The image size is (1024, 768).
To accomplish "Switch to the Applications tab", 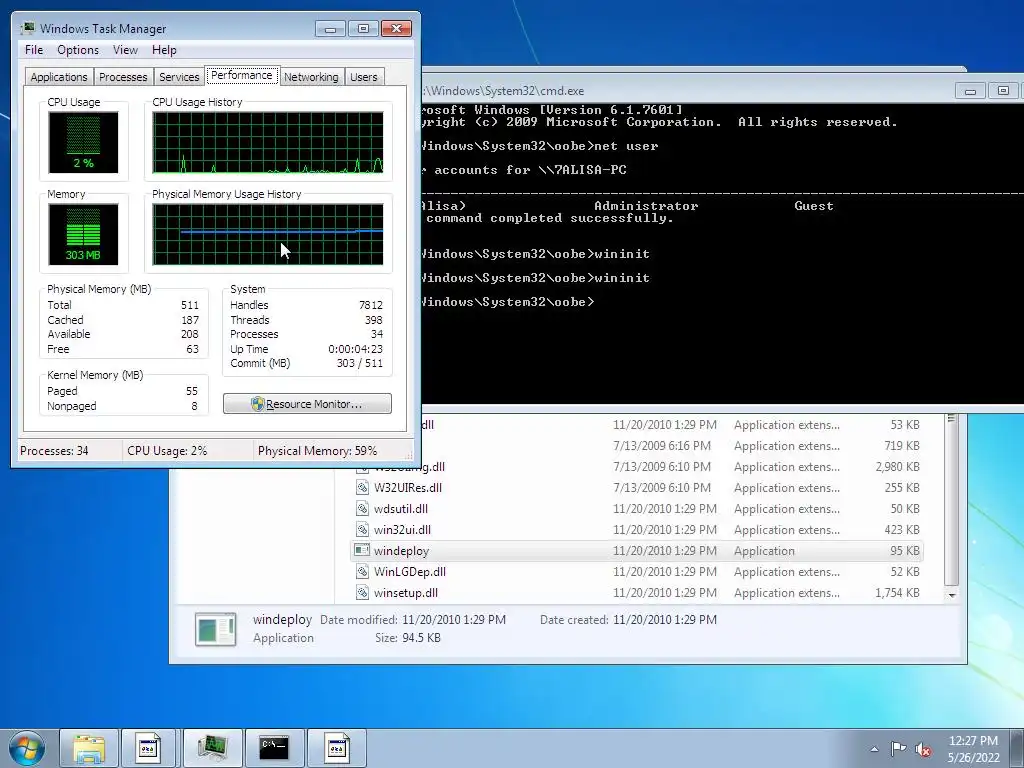I will click(x=59, y=77).
